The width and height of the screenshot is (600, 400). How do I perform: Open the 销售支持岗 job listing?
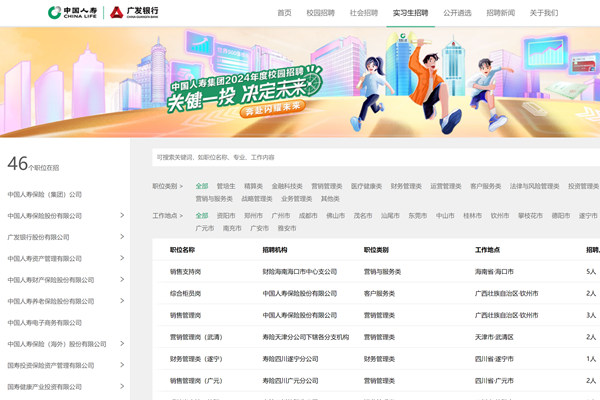point(186,271)
